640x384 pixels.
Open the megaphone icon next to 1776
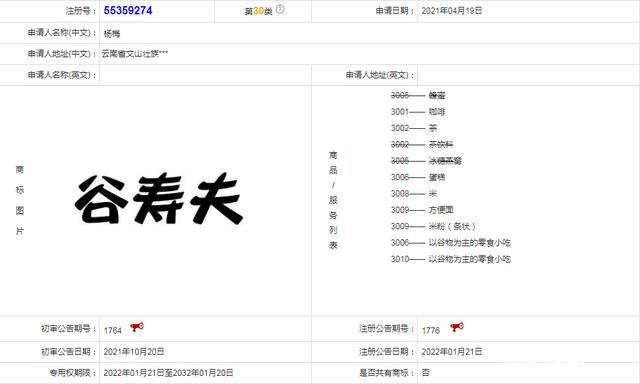pos(457,327)
